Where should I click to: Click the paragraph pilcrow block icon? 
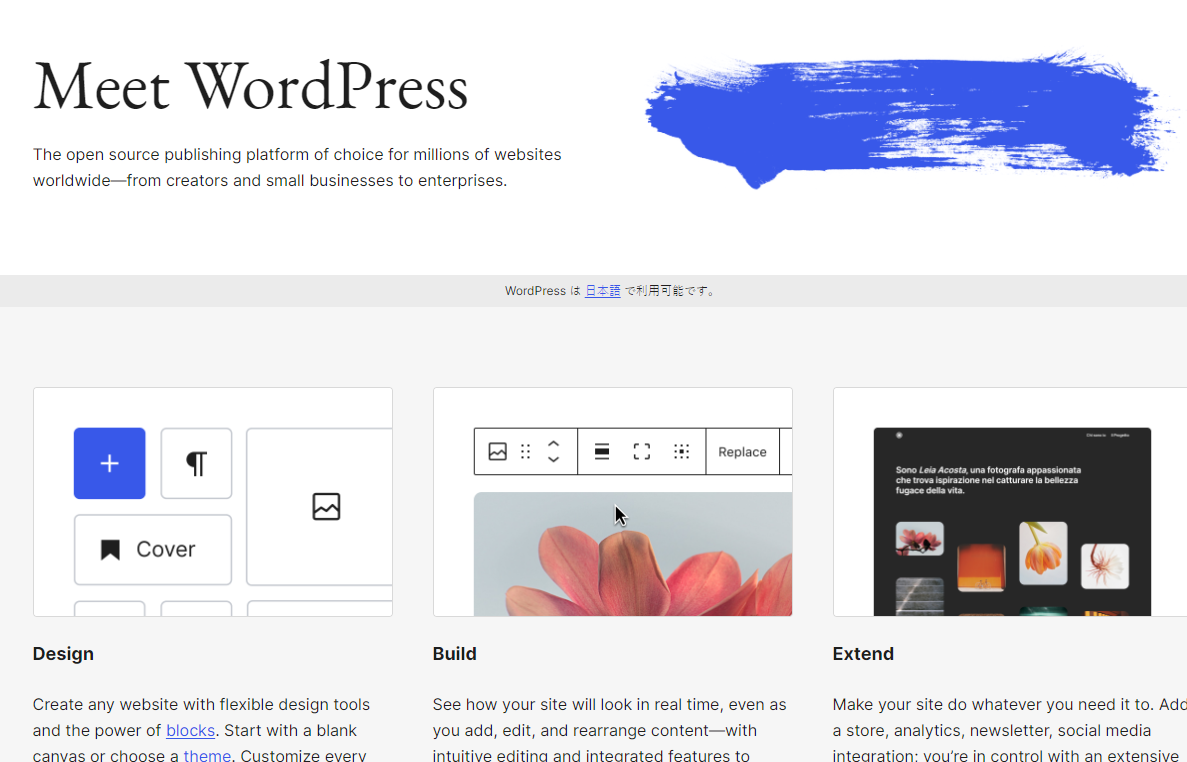(196, 463)
